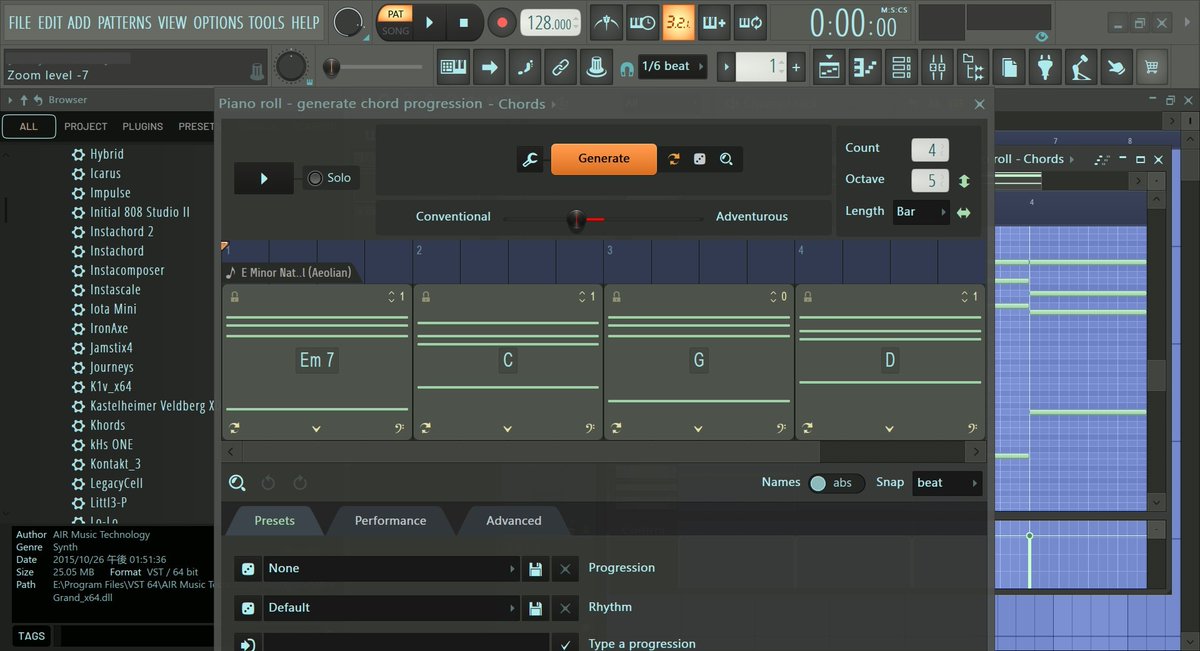Image resolution: width=1200 pixels, height=651 pixels.
Task: Change Length from Bar using its dropdown
Action: pos(921,211)
